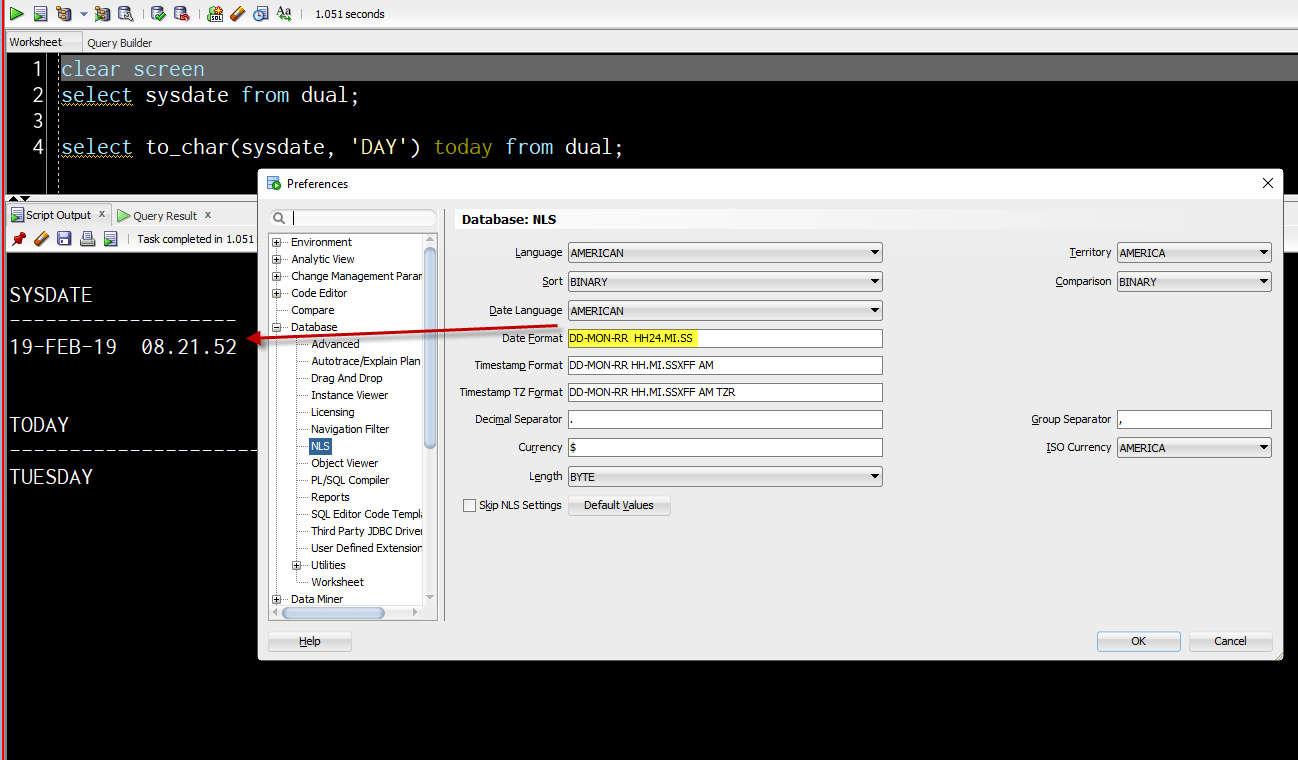This screenshot has height=760, width=1298.
Task: Click the Run Script toolbar icon
Action: [40, 14]
